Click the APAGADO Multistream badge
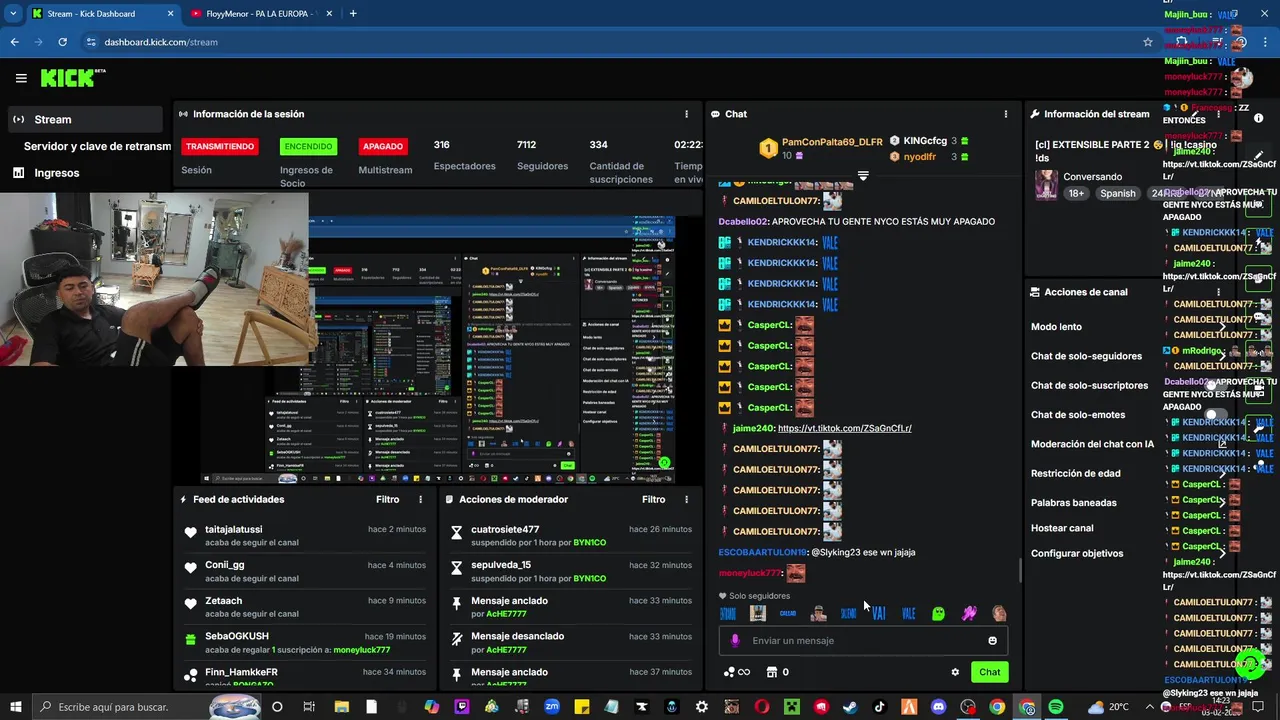This screenshot has height=720, width=1280. point(383,146)
